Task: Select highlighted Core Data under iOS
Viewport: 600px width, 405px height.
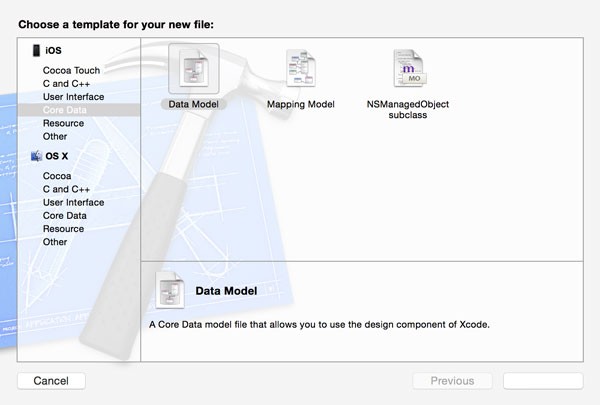Action: pyautogui.click(x=79, y=110)
